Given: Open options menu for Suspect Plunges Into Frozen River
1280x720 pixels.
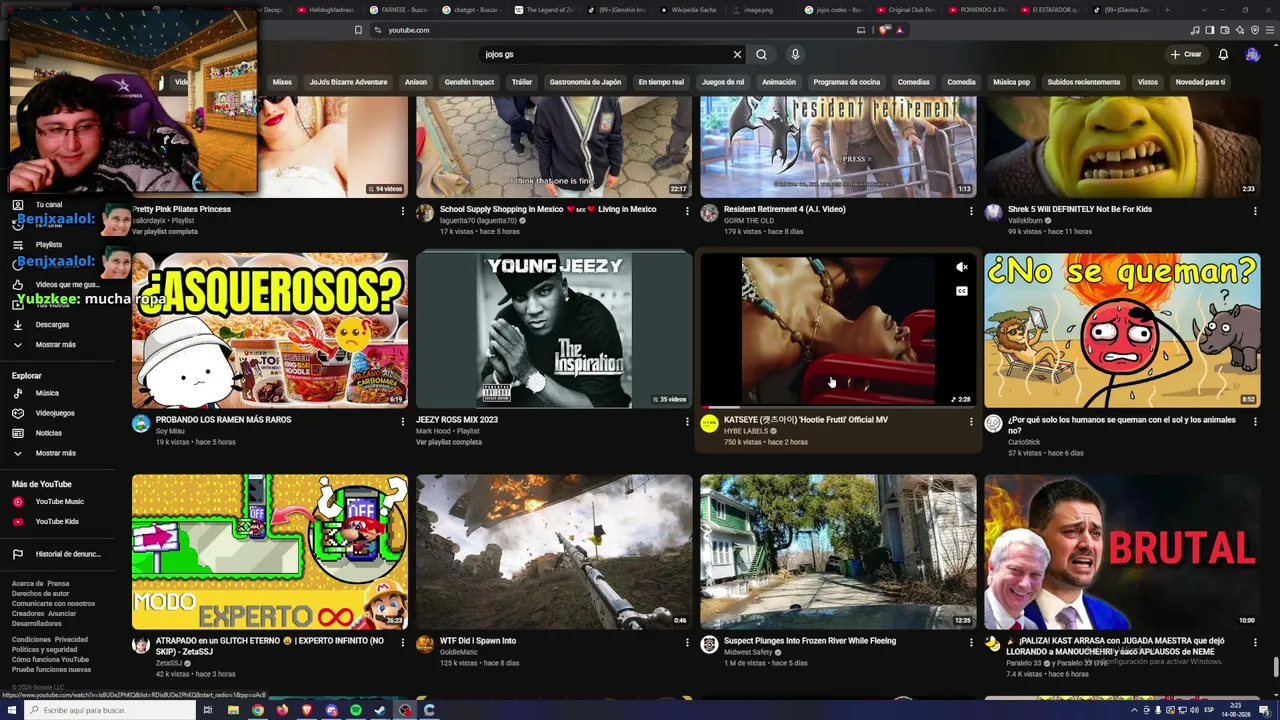Looking at the screenshot, I should 971,643.
